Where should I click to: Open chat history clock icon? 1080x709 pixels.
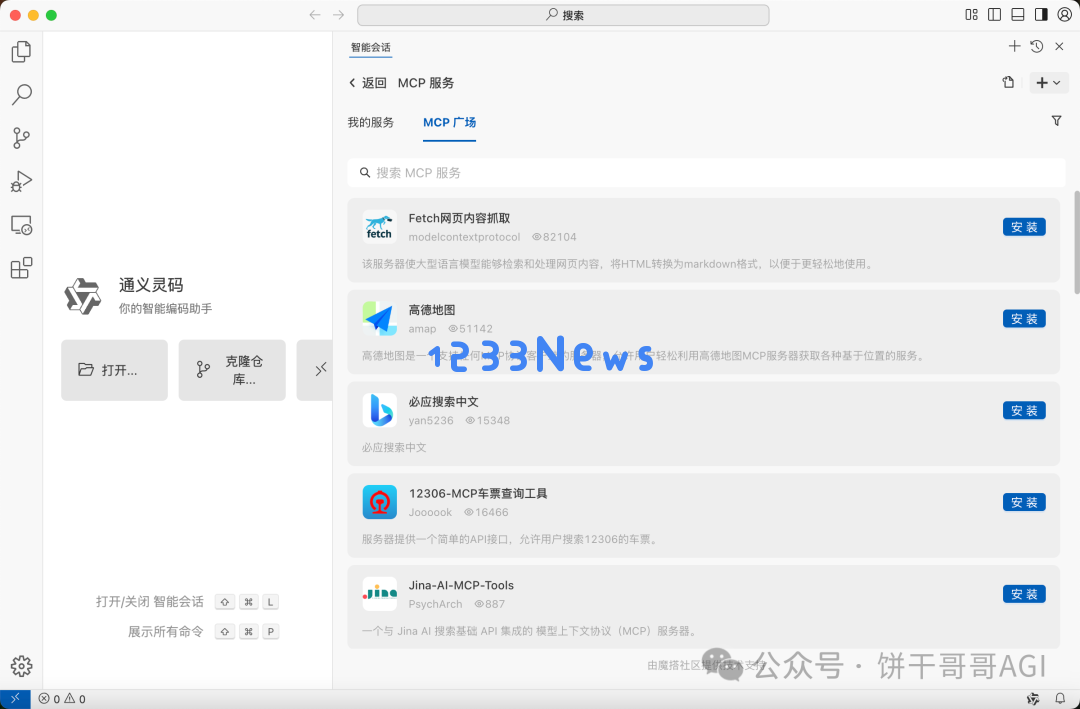[x=1037, y=46]
